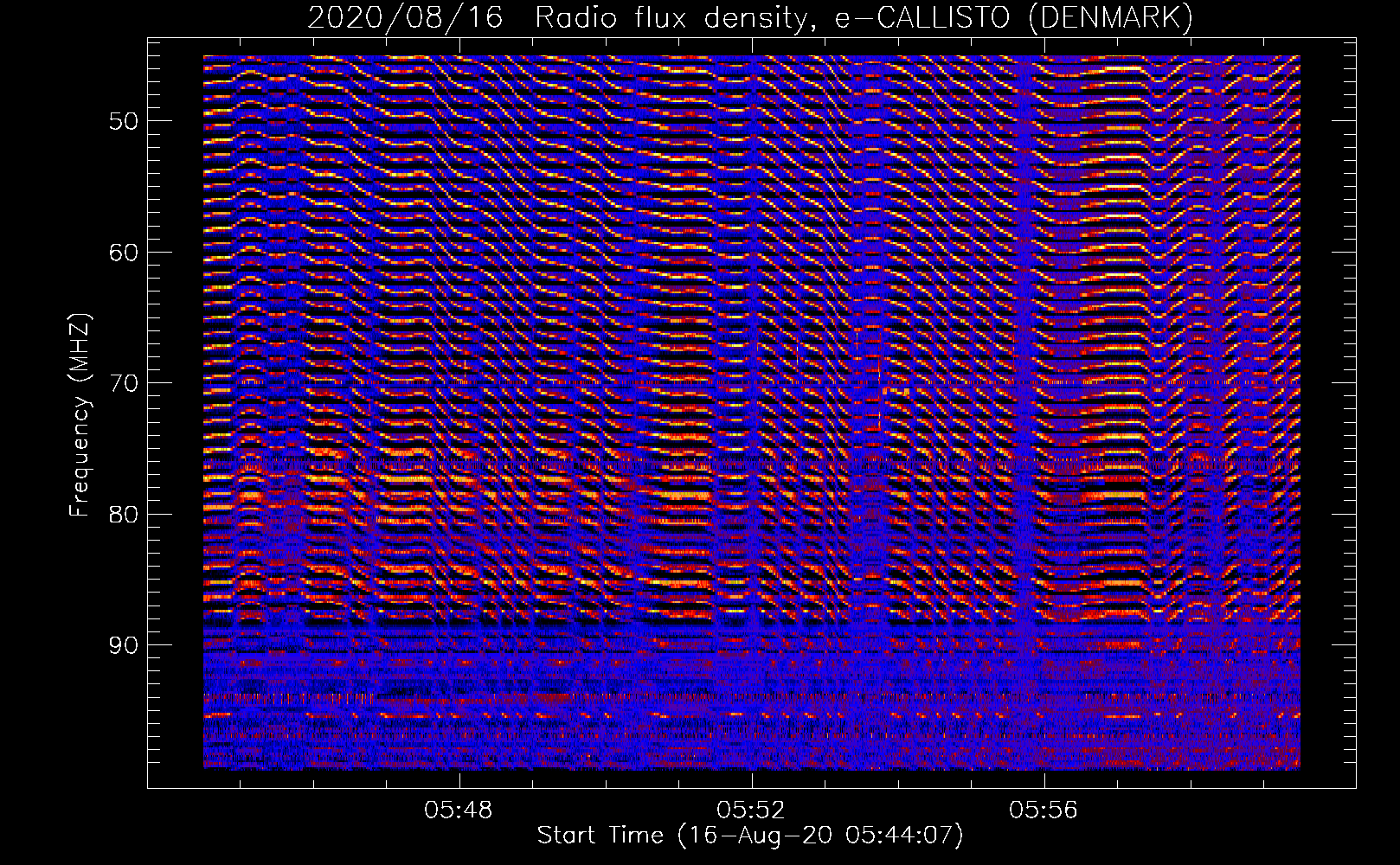Click the 80 frequency tick label
1400x865 pixels.
click(x=124, y=514)
